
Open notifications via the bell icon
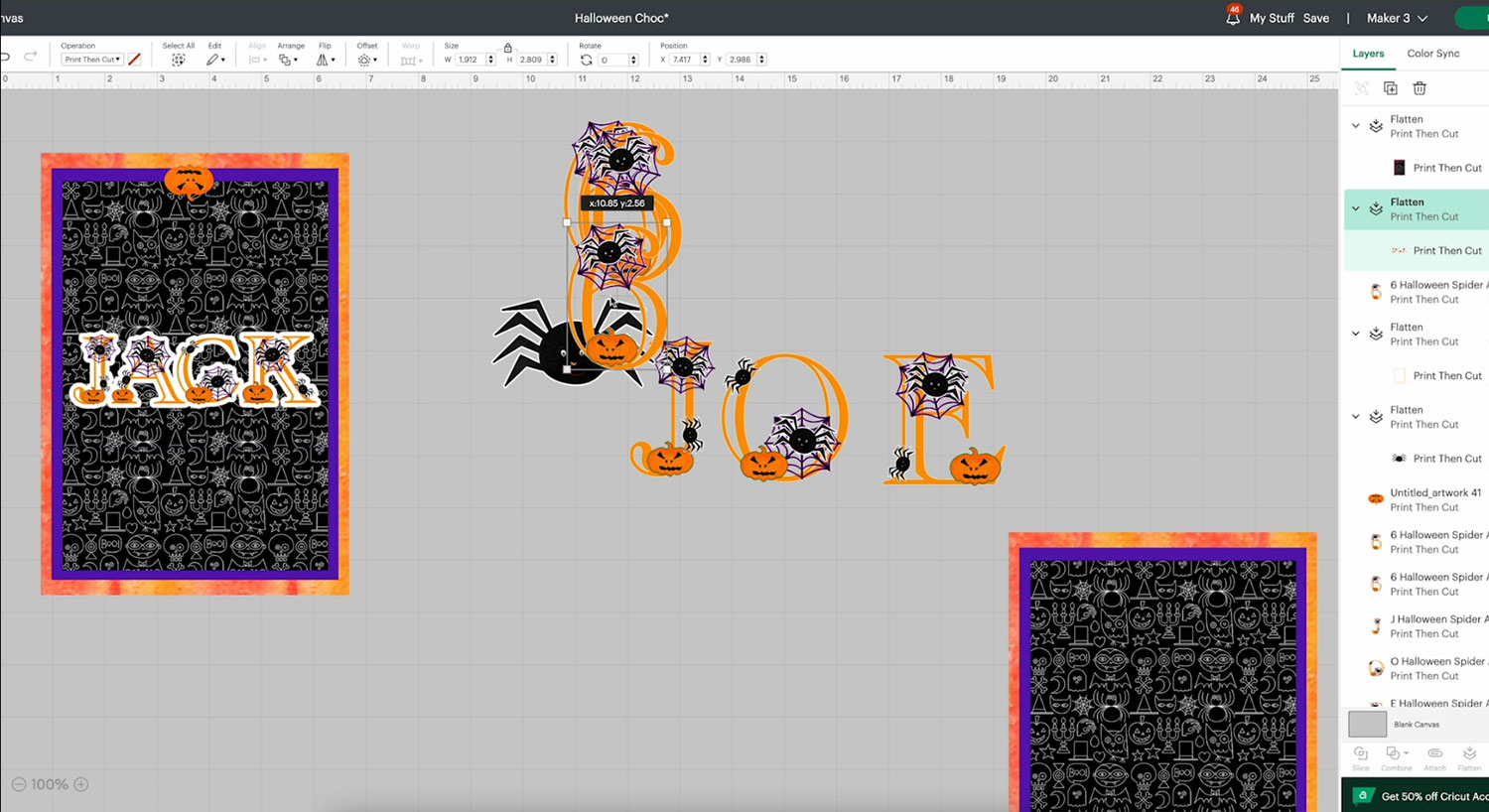(1233, 18)
